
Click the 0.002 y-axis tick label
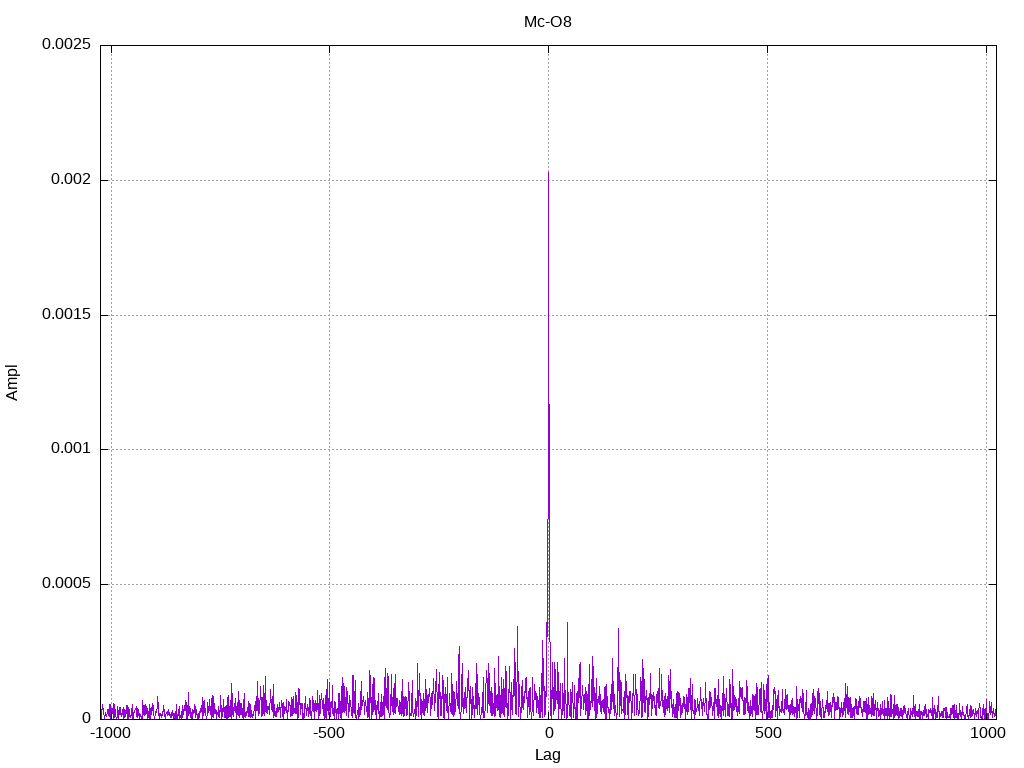point(70,180)
